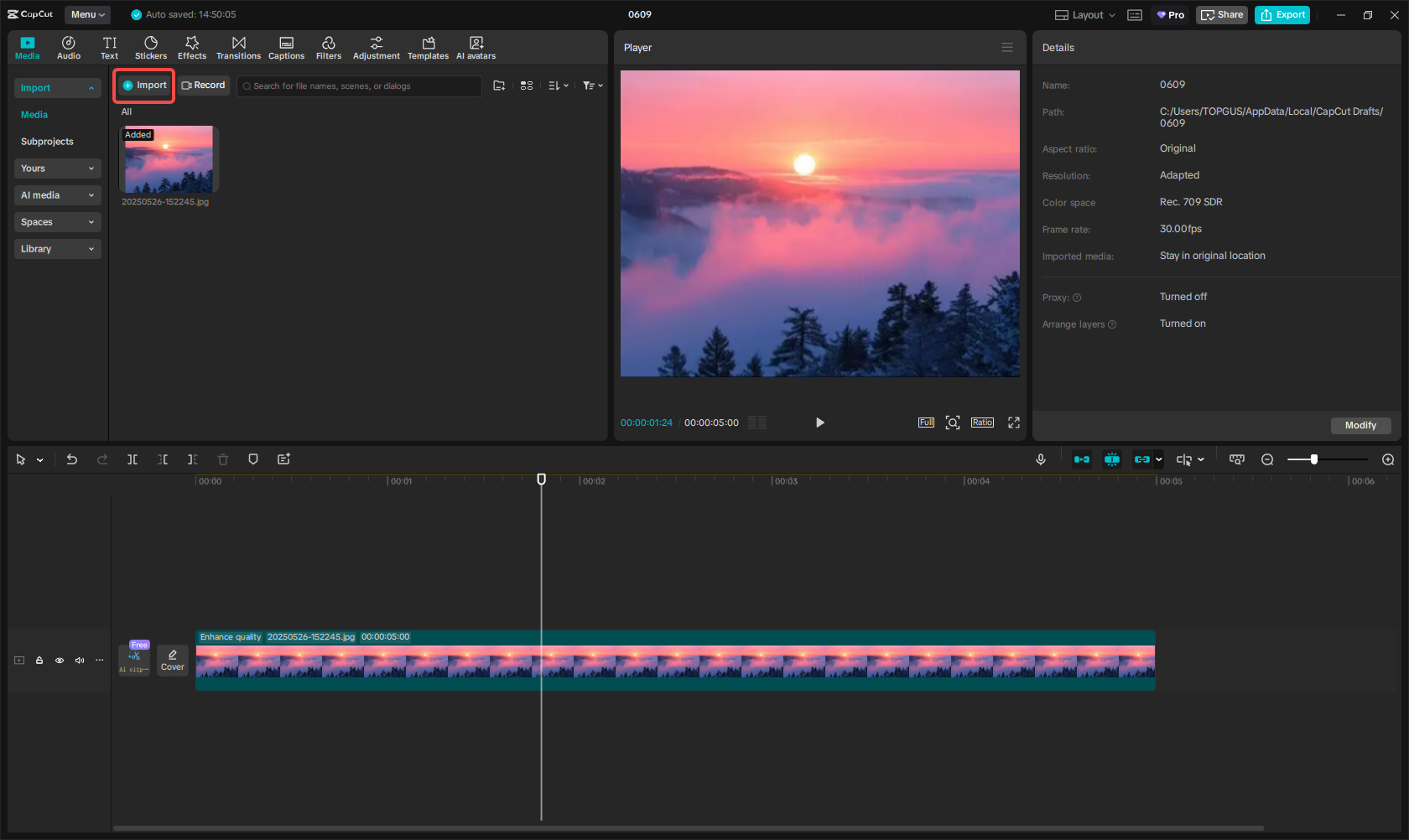Open the Stickers panel
The image size is (1409, 840).
click(x=151, y=48)
